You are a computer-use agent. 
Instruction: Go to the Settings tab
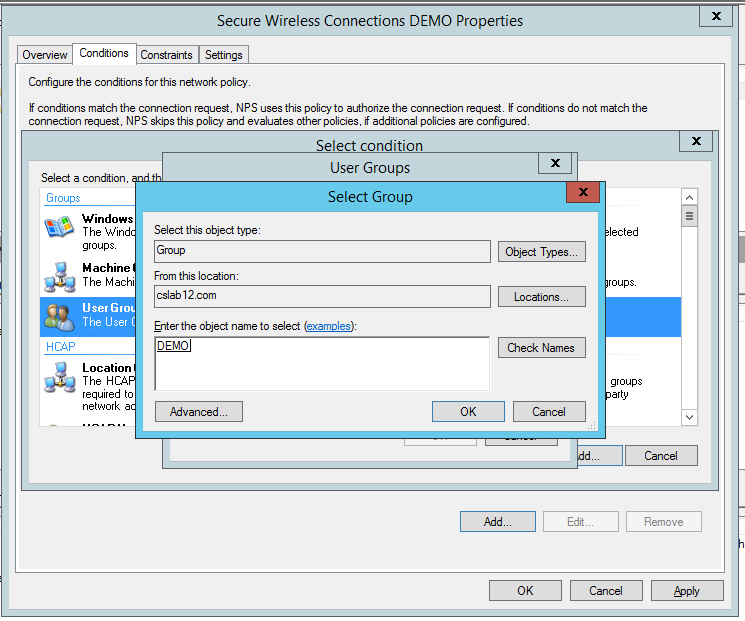224,55
